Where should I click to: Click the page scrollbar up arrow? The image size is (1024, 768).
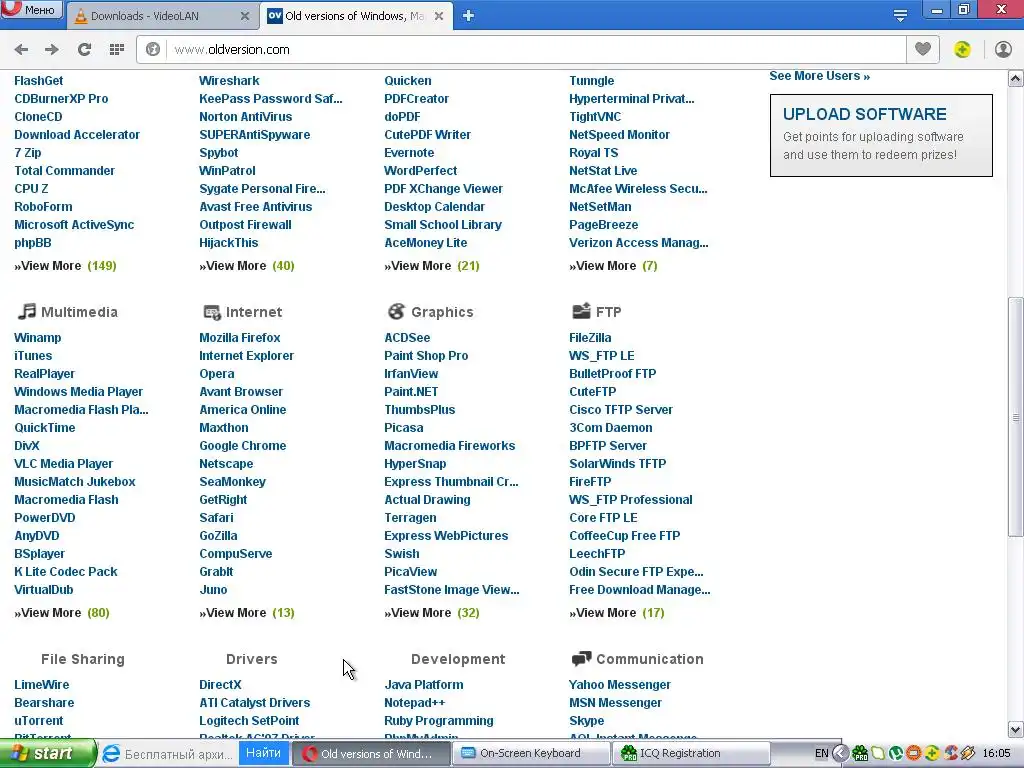[1016, 79]
